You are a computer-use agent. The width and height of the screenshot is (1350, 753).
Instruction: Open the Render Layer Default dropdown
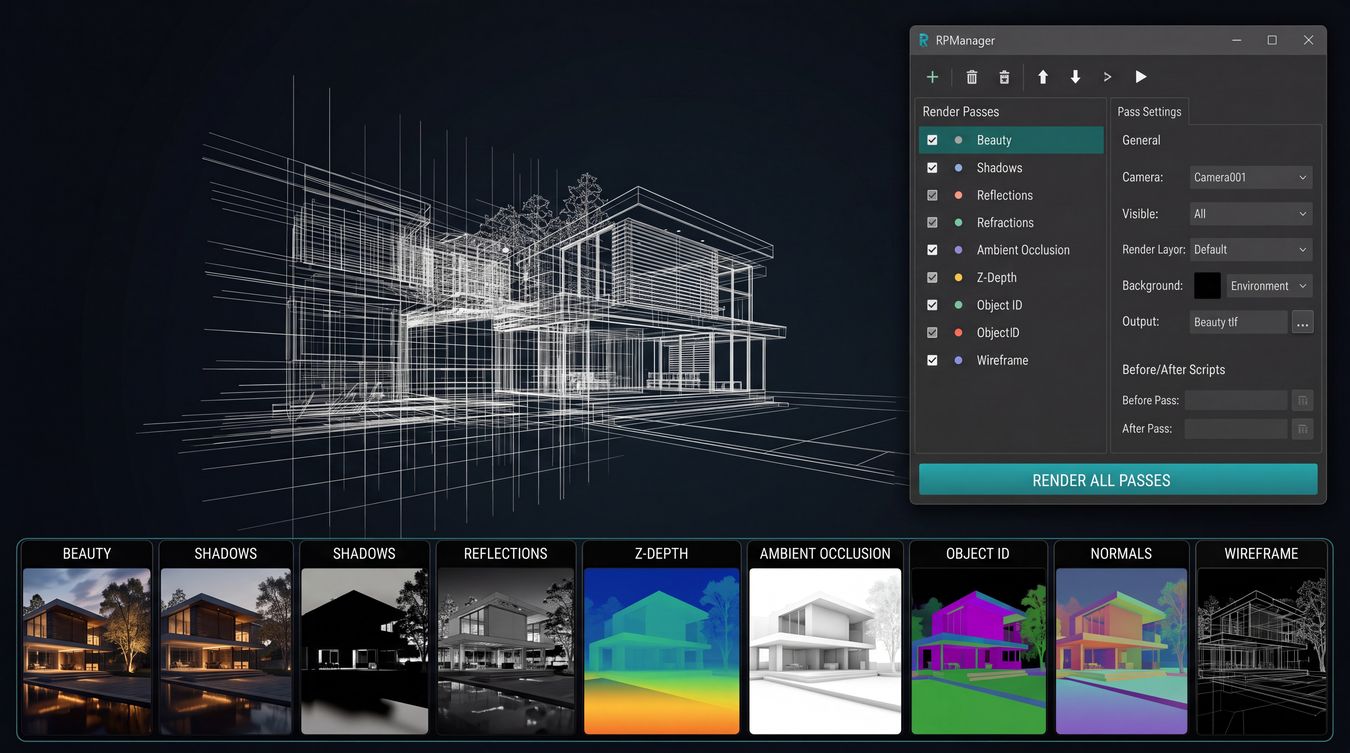coord(1251,249)
